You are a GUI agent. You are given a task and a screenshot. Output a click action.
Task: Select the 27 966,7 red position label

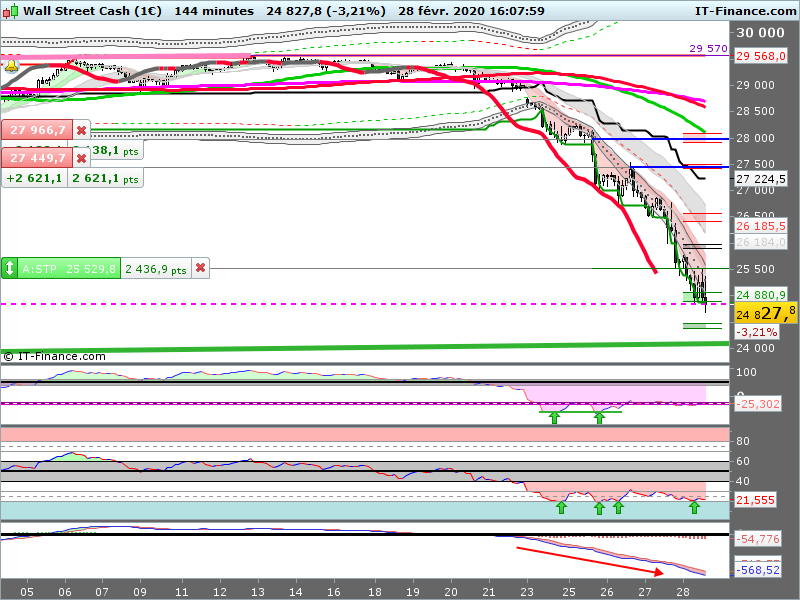(x=36, y=129)
